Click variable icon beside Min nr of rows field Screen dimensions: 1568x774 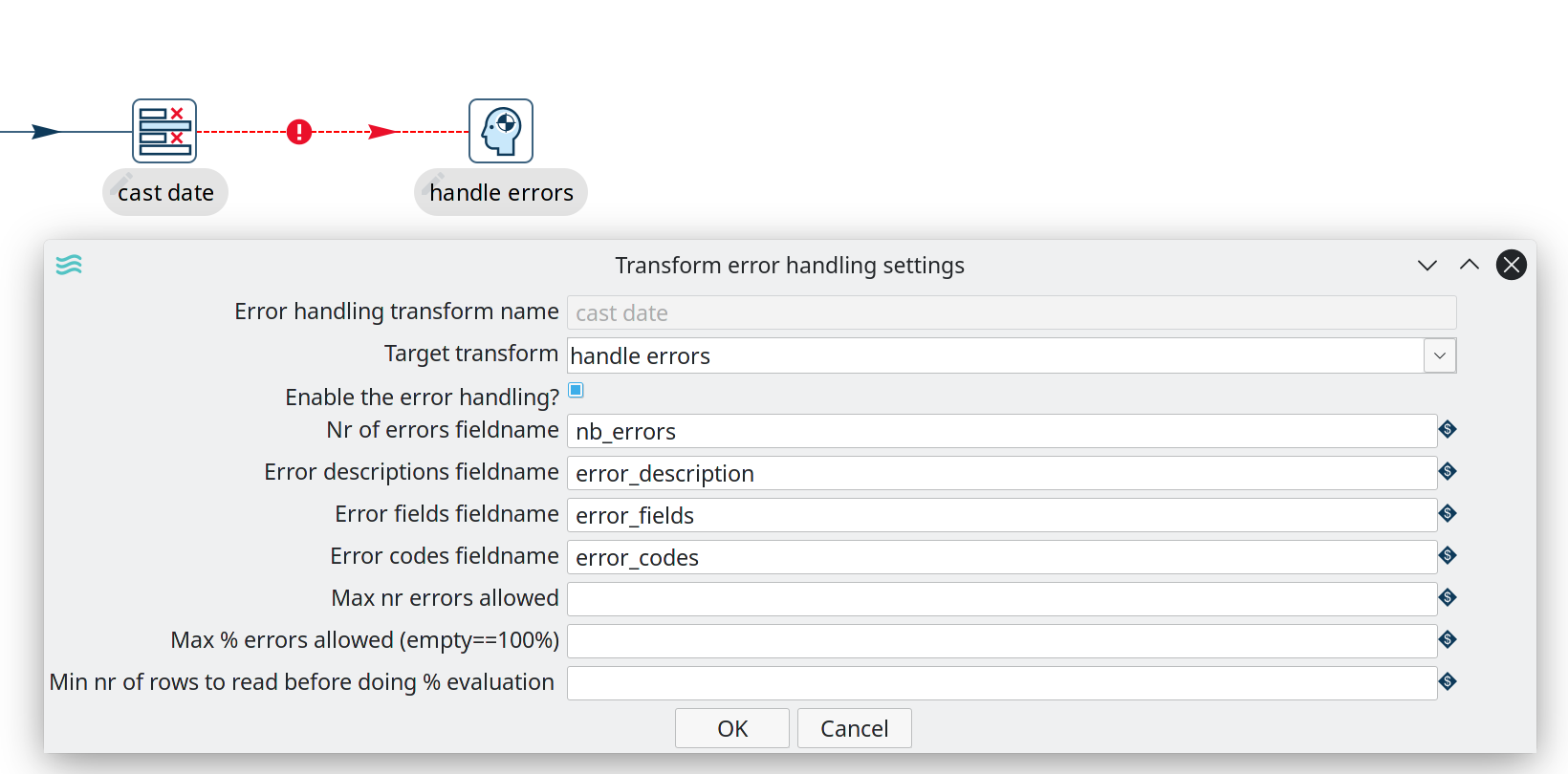pos(1448,682)
